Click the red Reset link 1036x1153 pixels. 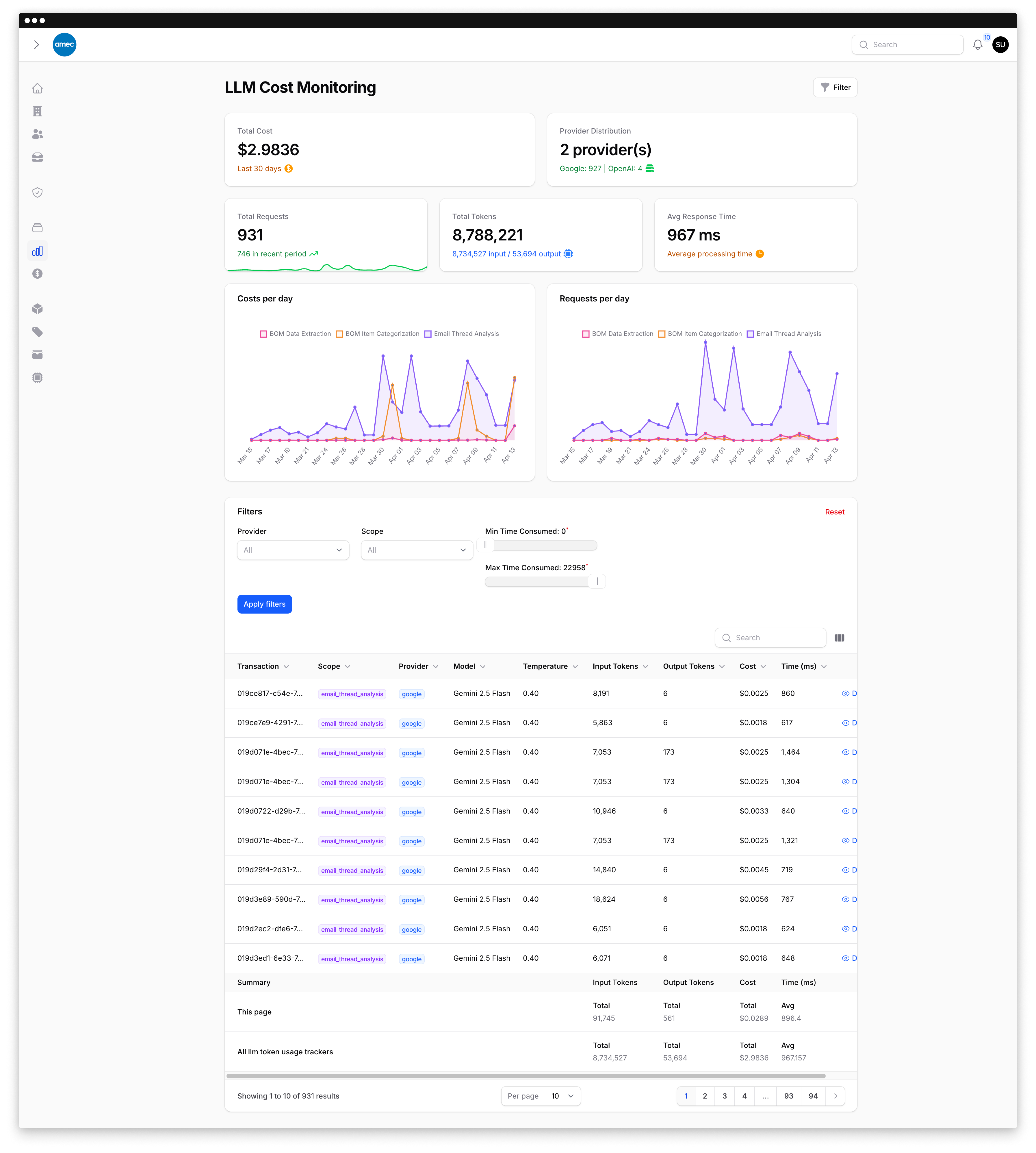pyautogui.click(x=835, y=512)
